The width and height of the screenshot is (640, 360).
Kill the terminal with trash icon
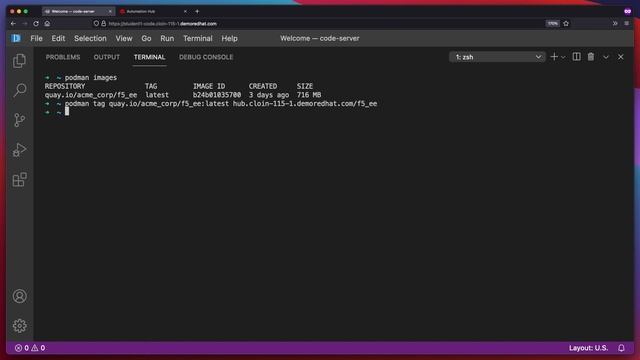pos(591,57)
